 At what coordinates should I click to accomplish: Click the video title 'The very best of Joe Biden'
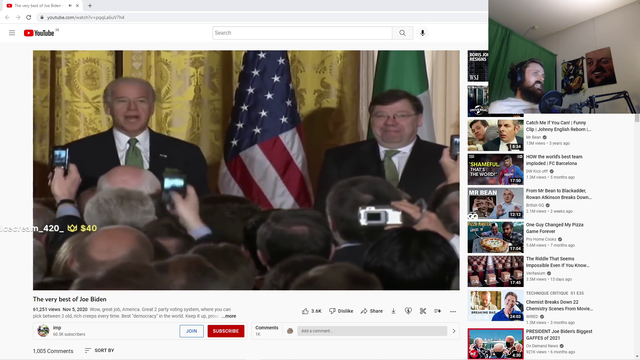click(x=69, y=299)
